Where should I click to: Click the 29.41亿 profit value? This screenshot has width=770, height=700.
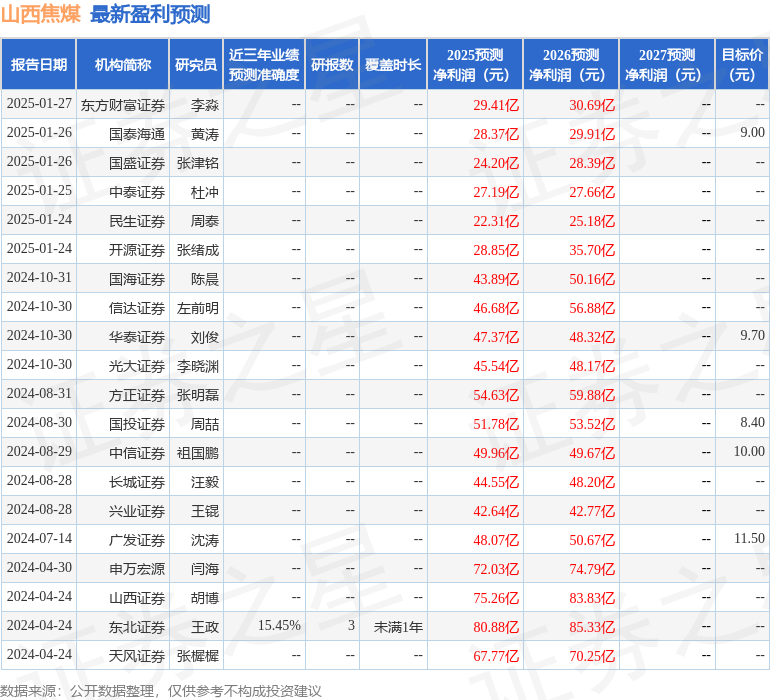point(496,105)
